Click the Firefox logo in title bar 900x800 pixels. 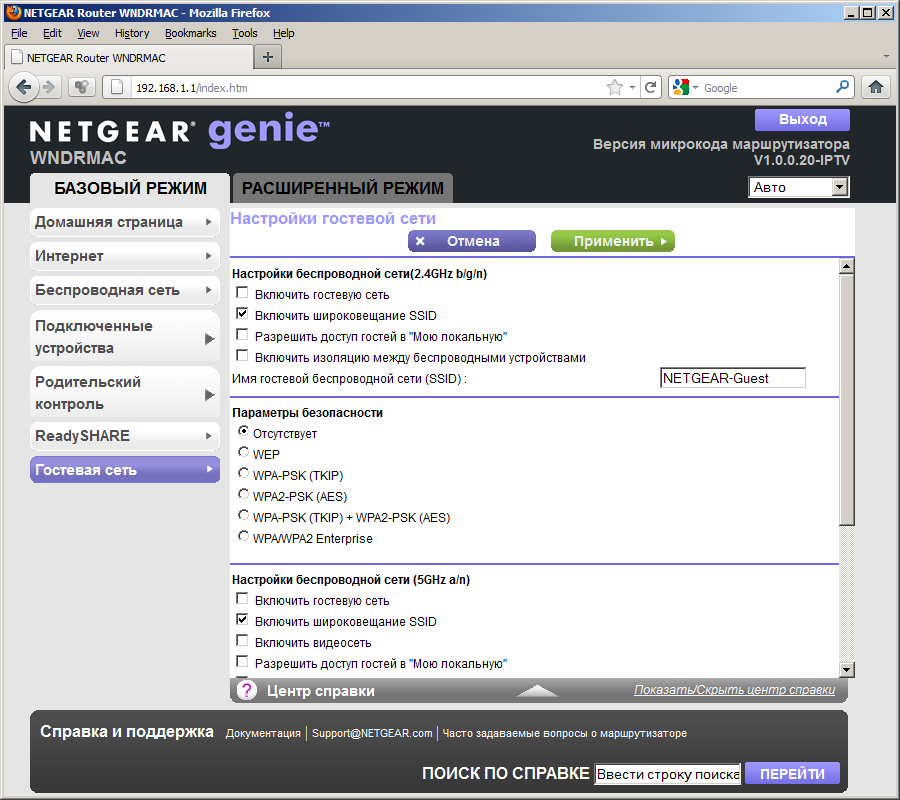tap(14, 12)
